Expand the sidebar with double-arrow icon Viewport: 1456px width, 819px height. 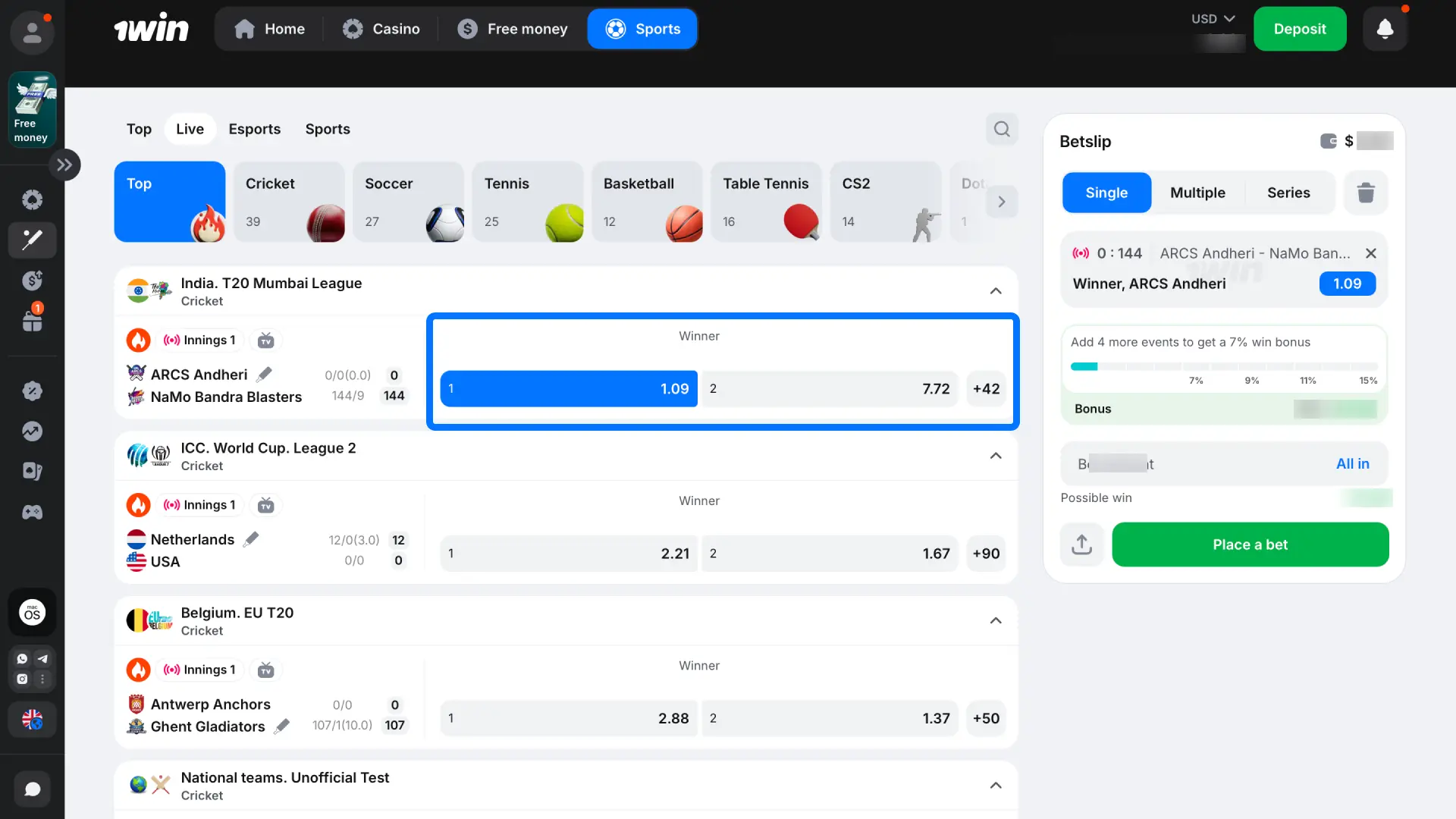[65, 165]
